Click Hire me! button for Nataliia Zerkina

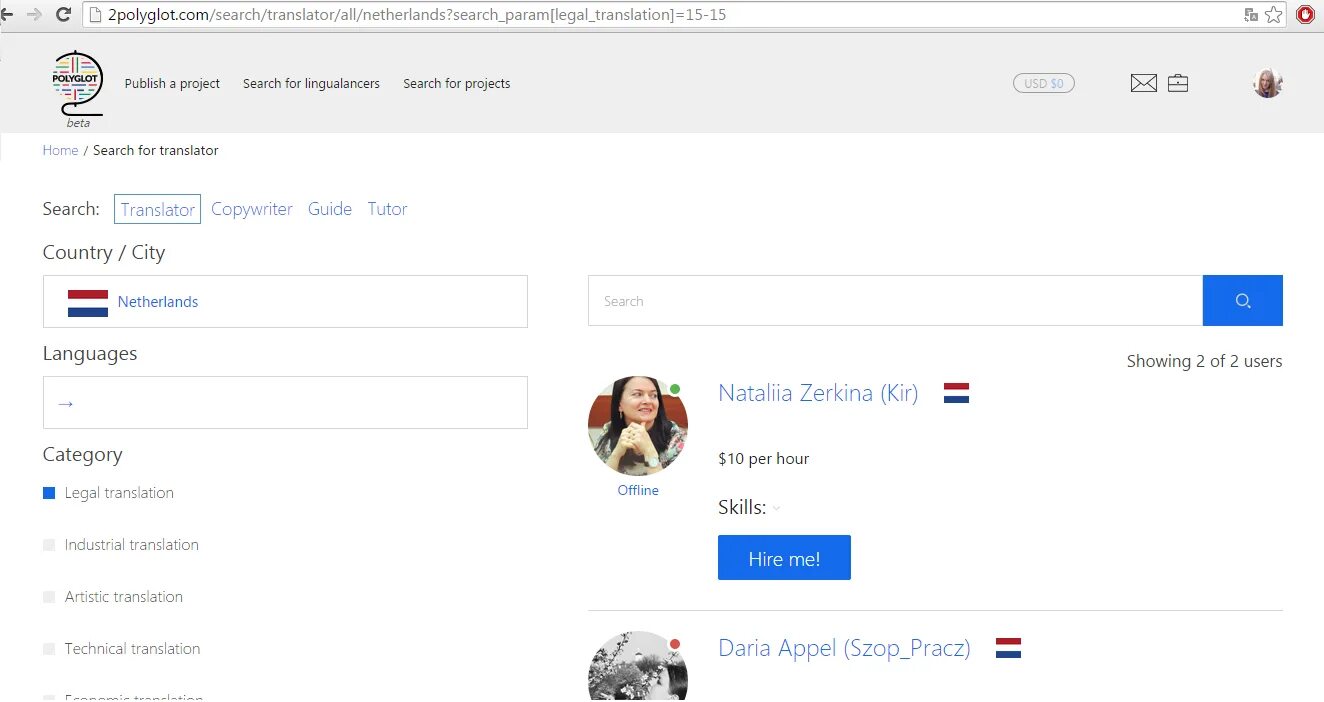[784, 558]
